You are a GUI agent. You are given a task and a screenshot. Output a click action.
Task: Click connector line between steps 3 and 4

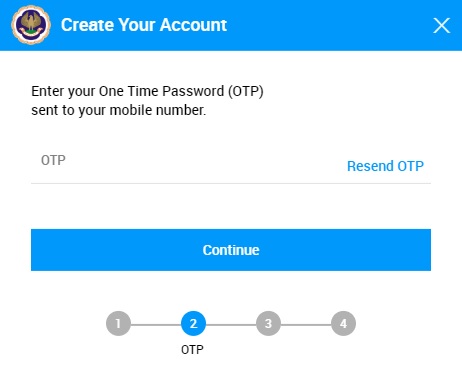(x=306, y=324)
